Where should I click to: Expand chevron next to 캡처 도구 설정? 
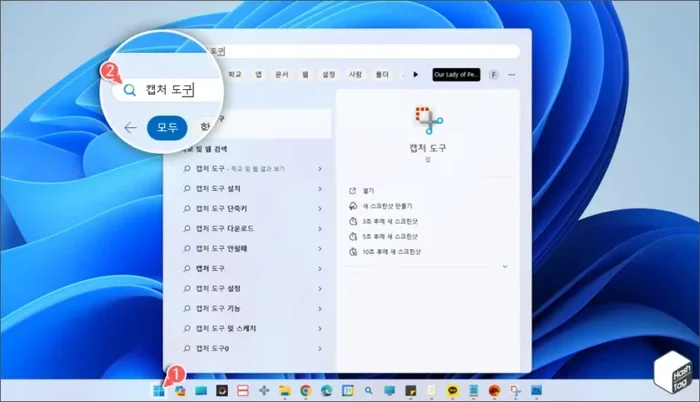coord(320,289)
